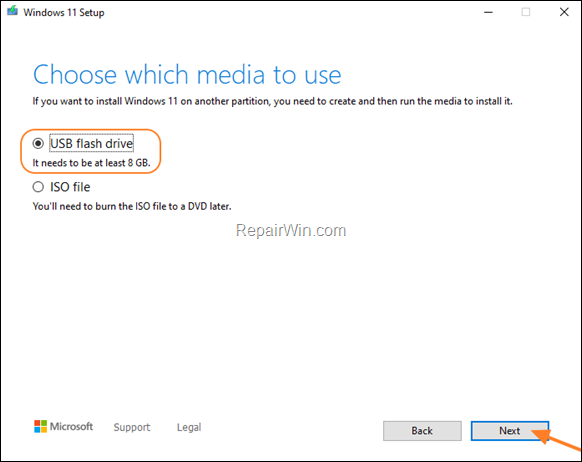The width and height of the screenshot is (582, 462).
Task: Click the Next button
Action: pyautogui.click(x=510, y=431)
